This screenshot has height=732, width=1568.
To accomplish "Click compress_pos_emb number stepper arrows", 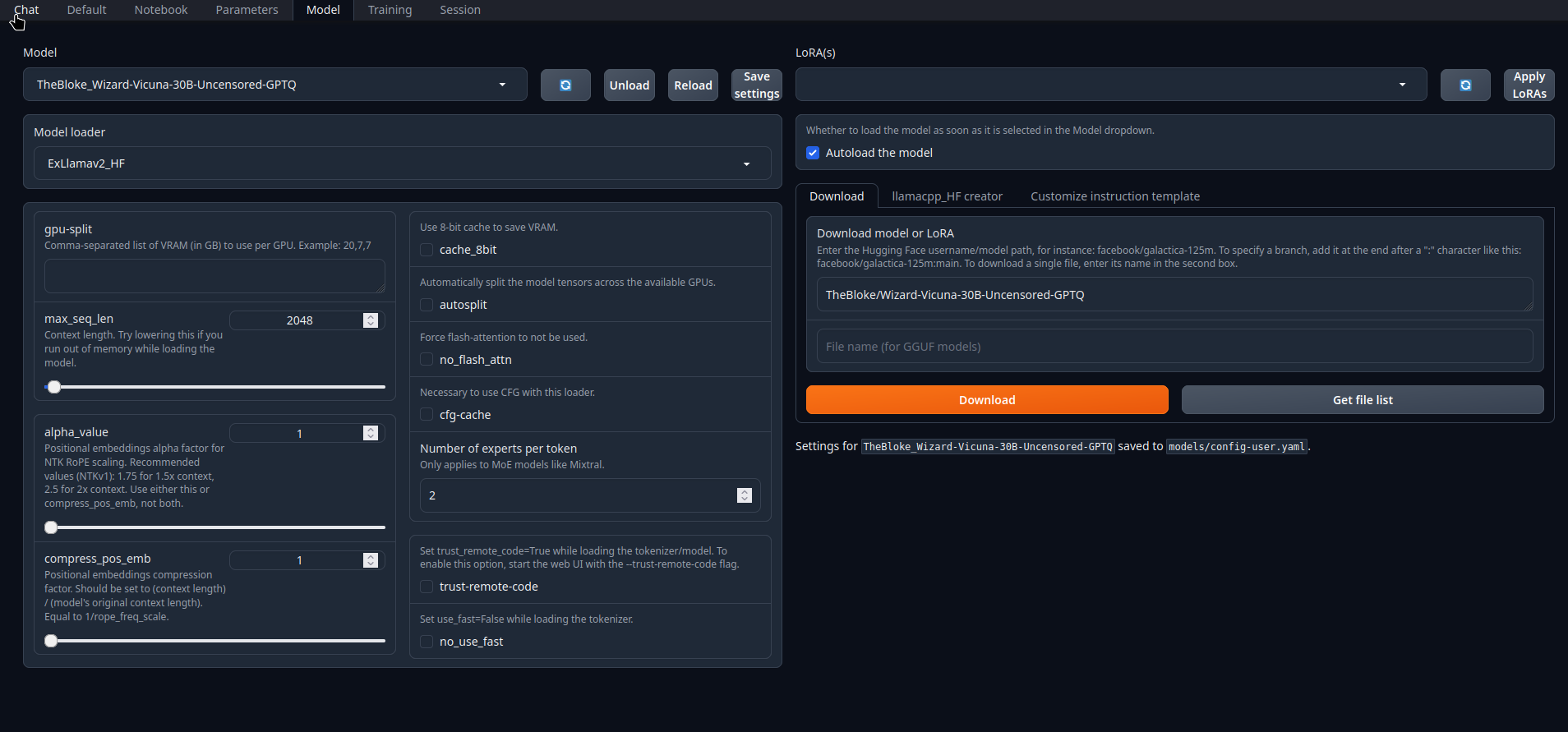I will [371, 560].
